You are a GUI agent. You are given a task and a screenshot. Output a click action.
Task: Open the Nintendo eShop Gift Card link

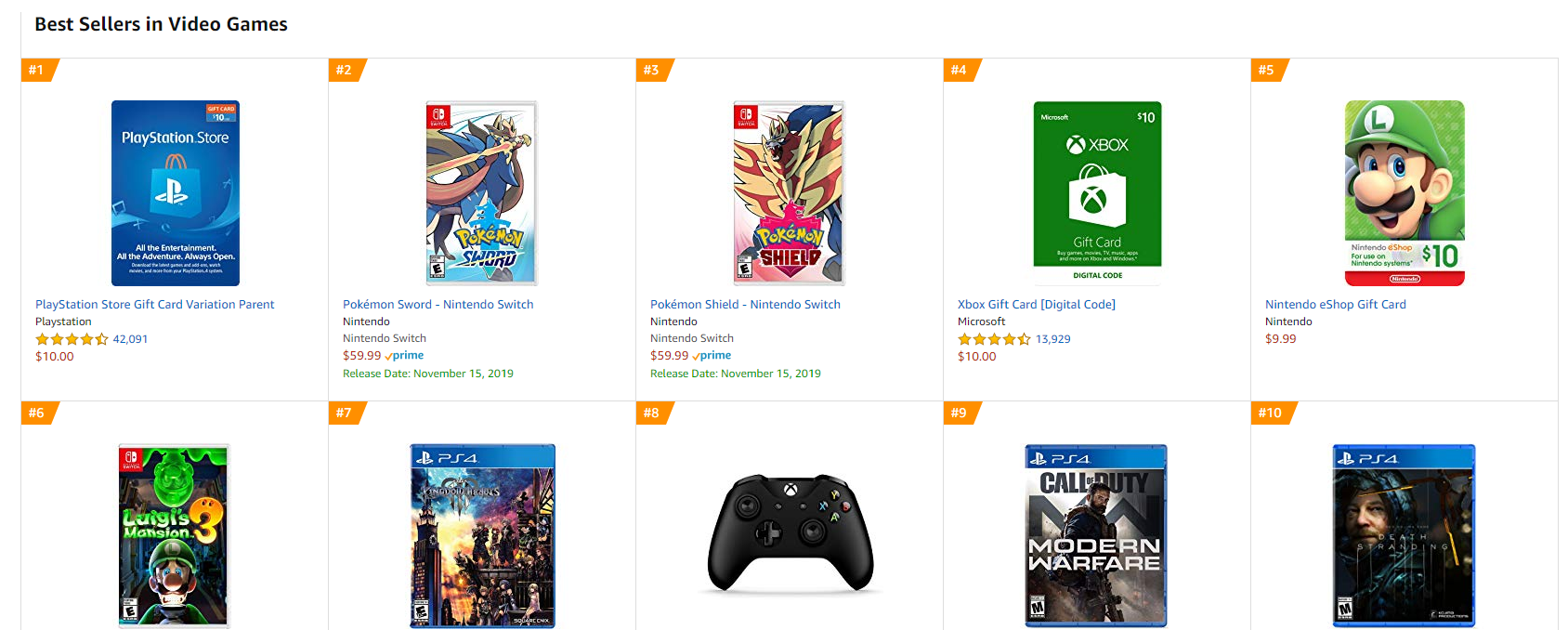[1336, 304]
